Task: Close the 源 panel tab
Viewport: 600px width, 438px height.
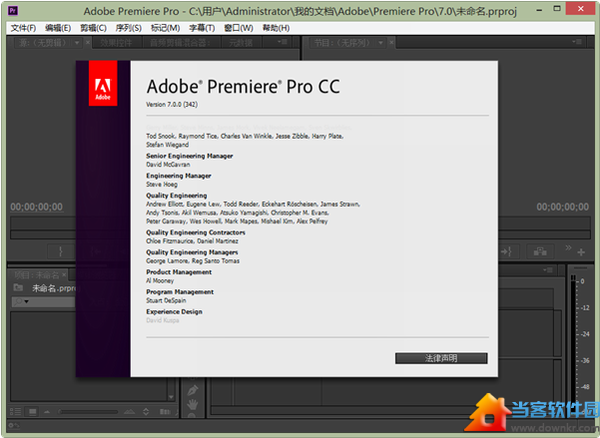Action: tap(88, 42)
